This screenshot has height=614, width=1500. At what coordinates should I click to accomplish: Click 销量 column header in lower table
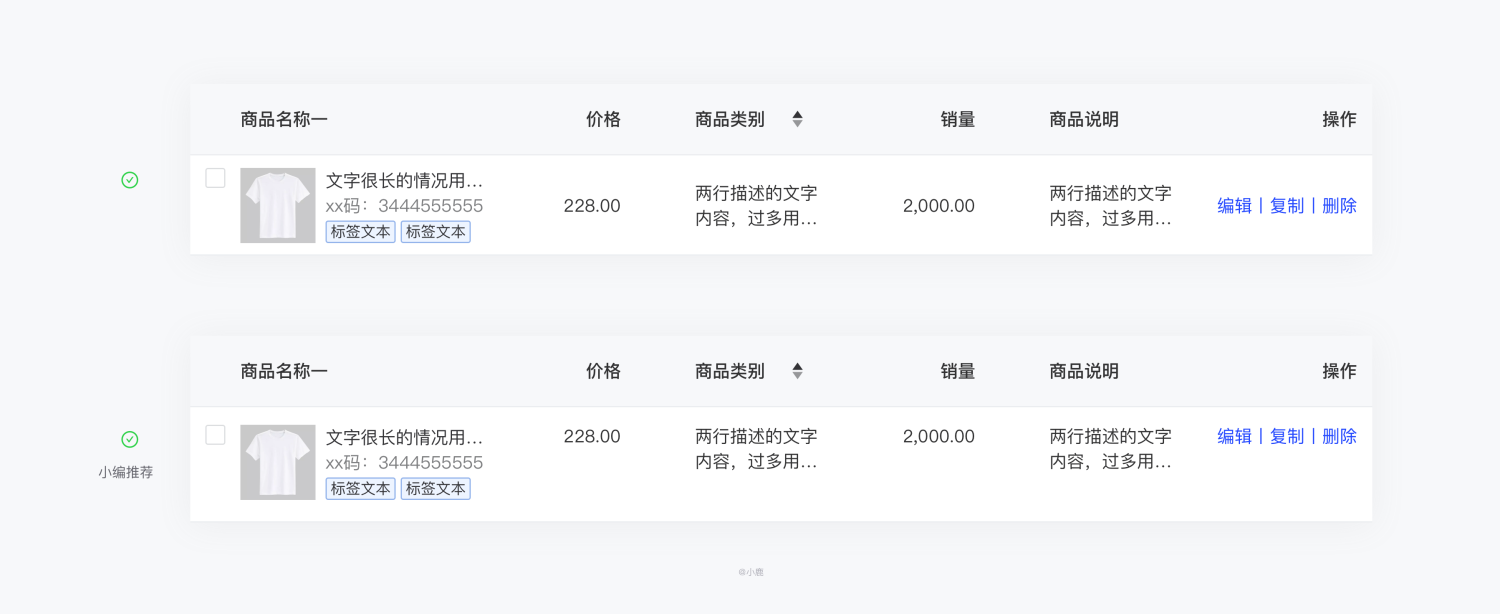point(958,371)
